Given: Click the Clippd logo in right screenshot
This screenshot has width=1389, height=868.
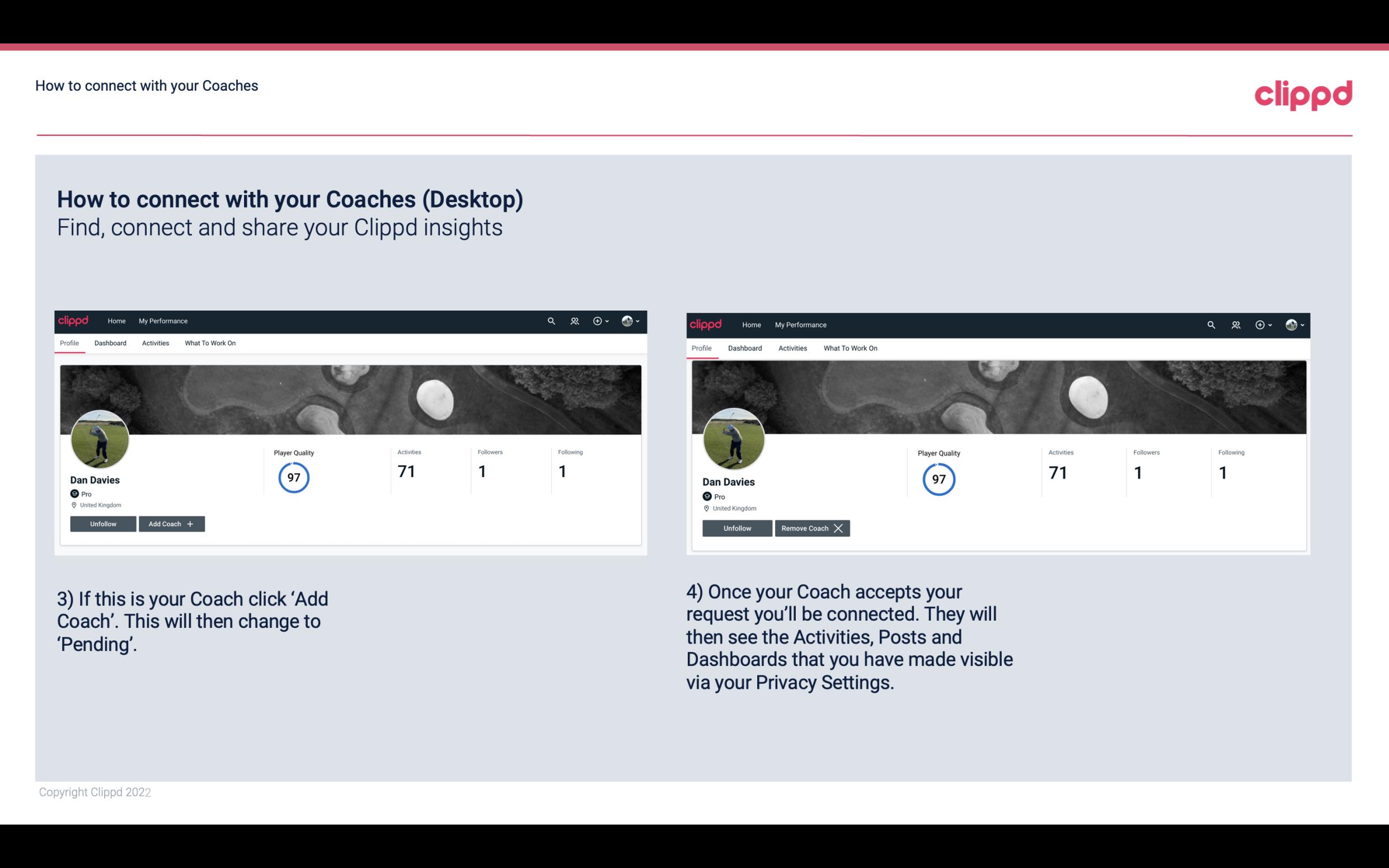Looking at the screenshot, I should point(707,324).
